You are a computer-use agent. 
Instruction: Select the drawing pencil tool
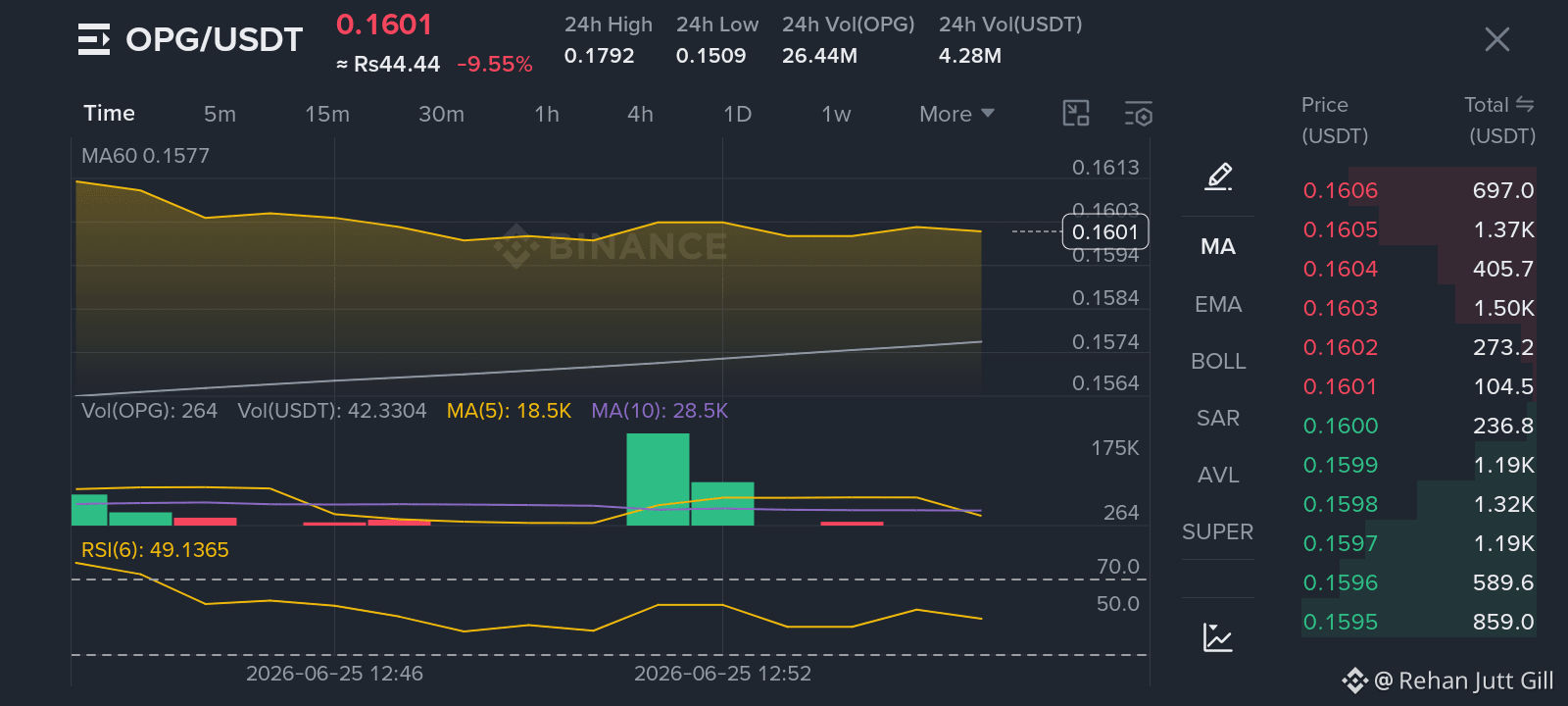pos(1218,177)
